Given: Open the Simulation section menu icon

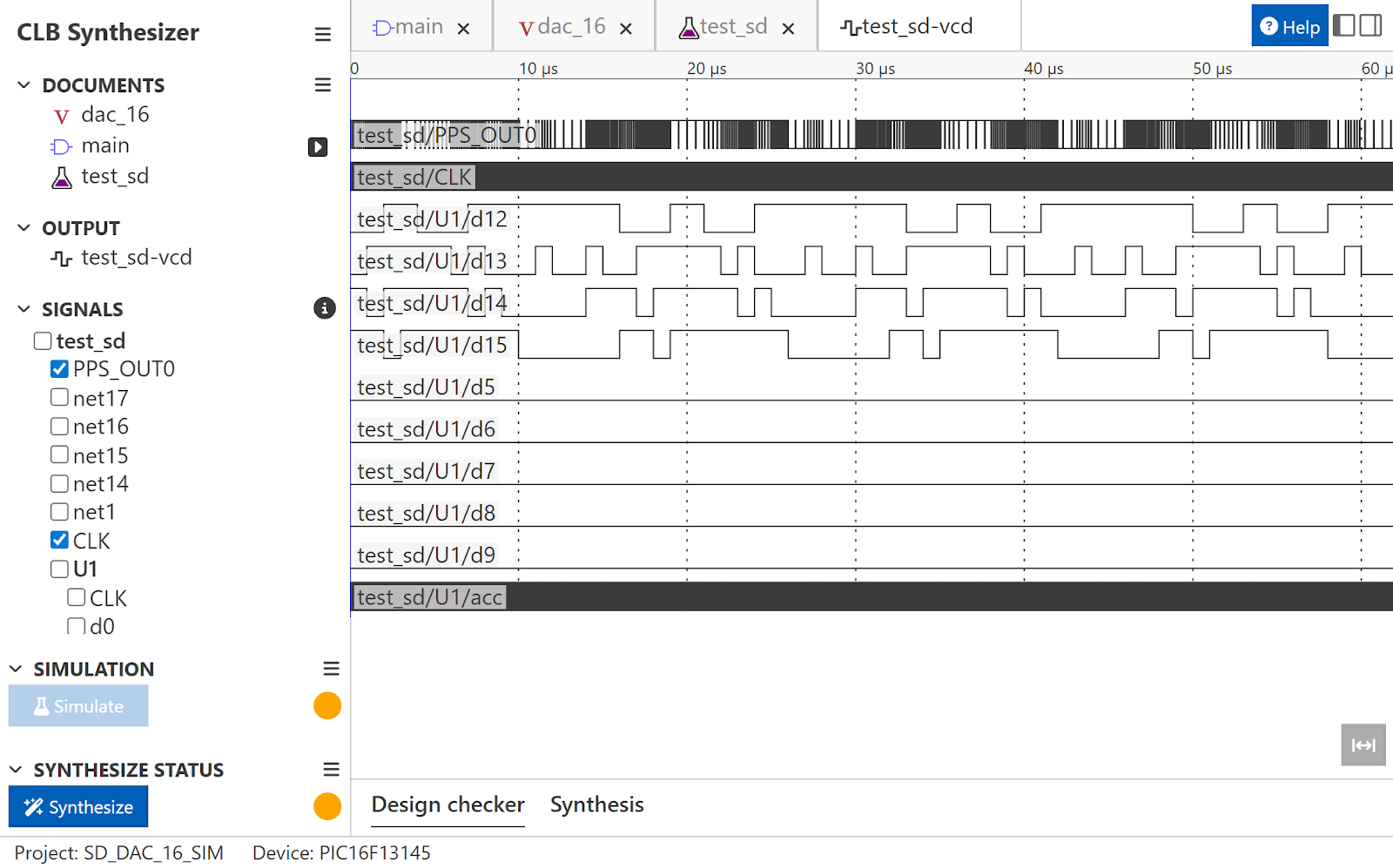Looking at the screenshot, I should tap(331, 669).
